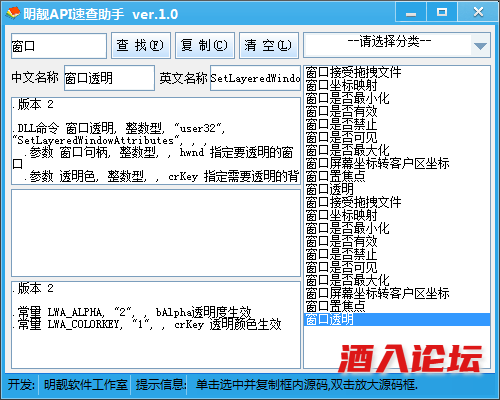This screenshot has width=500, height=400.
Task: Click the 查找(F) search button
Action: pyautogui.click(x=141, y=45)
